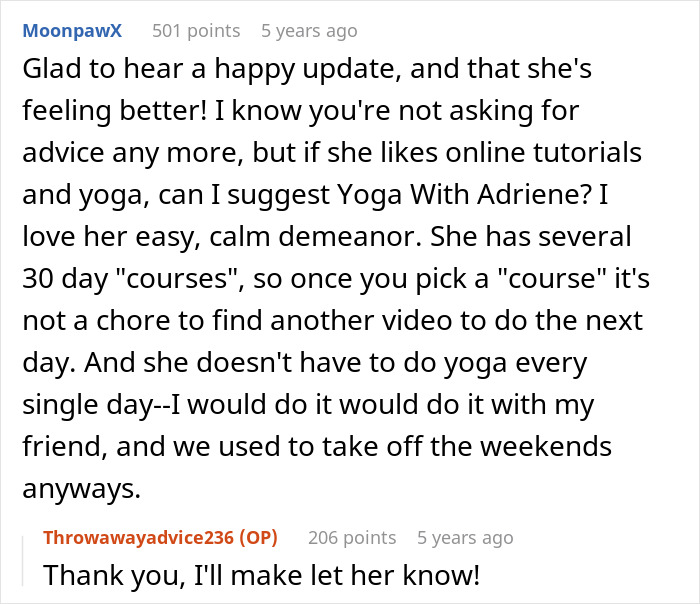Click the timestamp on the OP's reply
This screenshot has width=700, height=604.
(465, 537)
